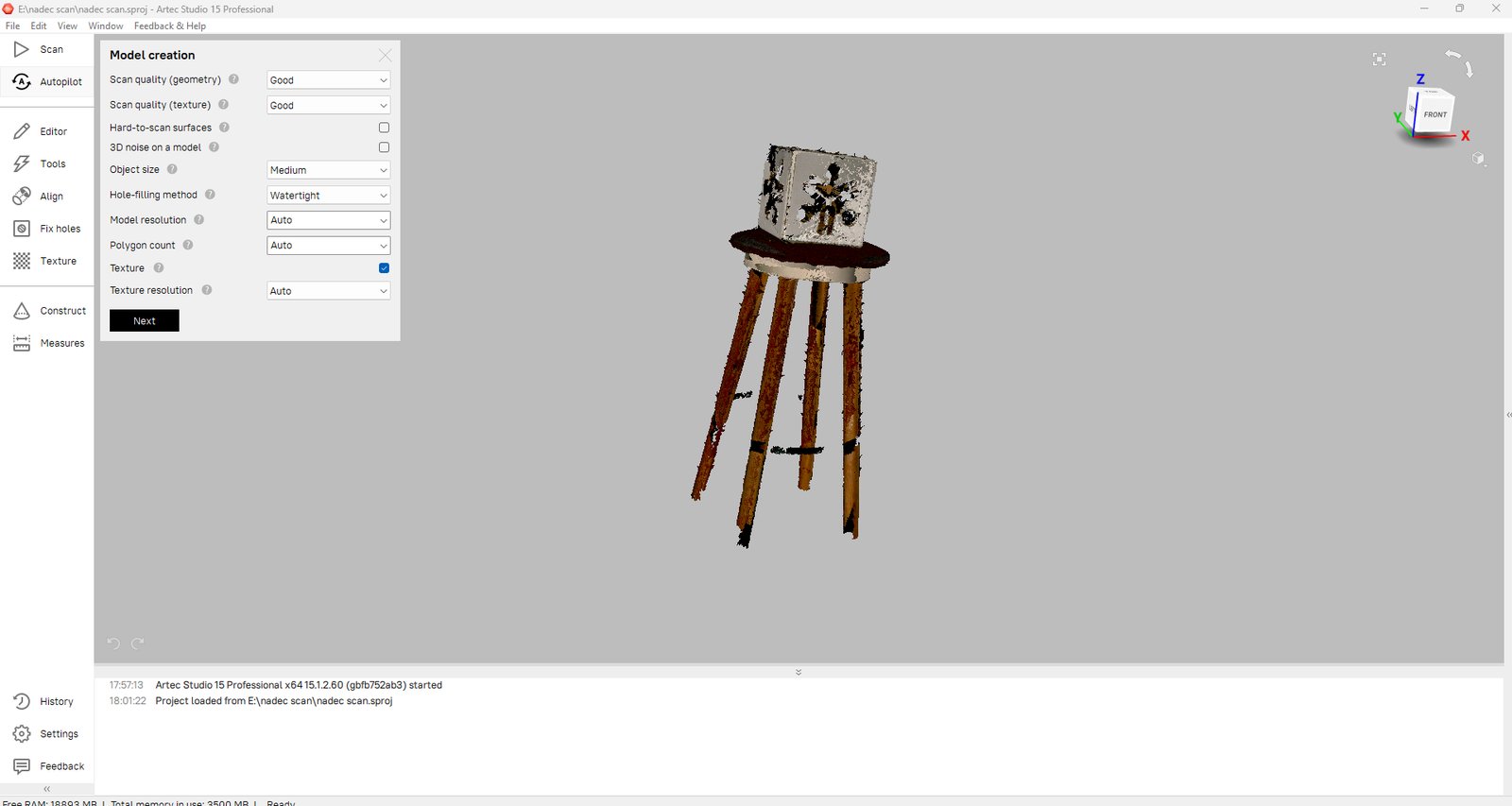Open Model resolution dropdown
This screenshot has width=1512, height=806.
(x=328, y=220)
